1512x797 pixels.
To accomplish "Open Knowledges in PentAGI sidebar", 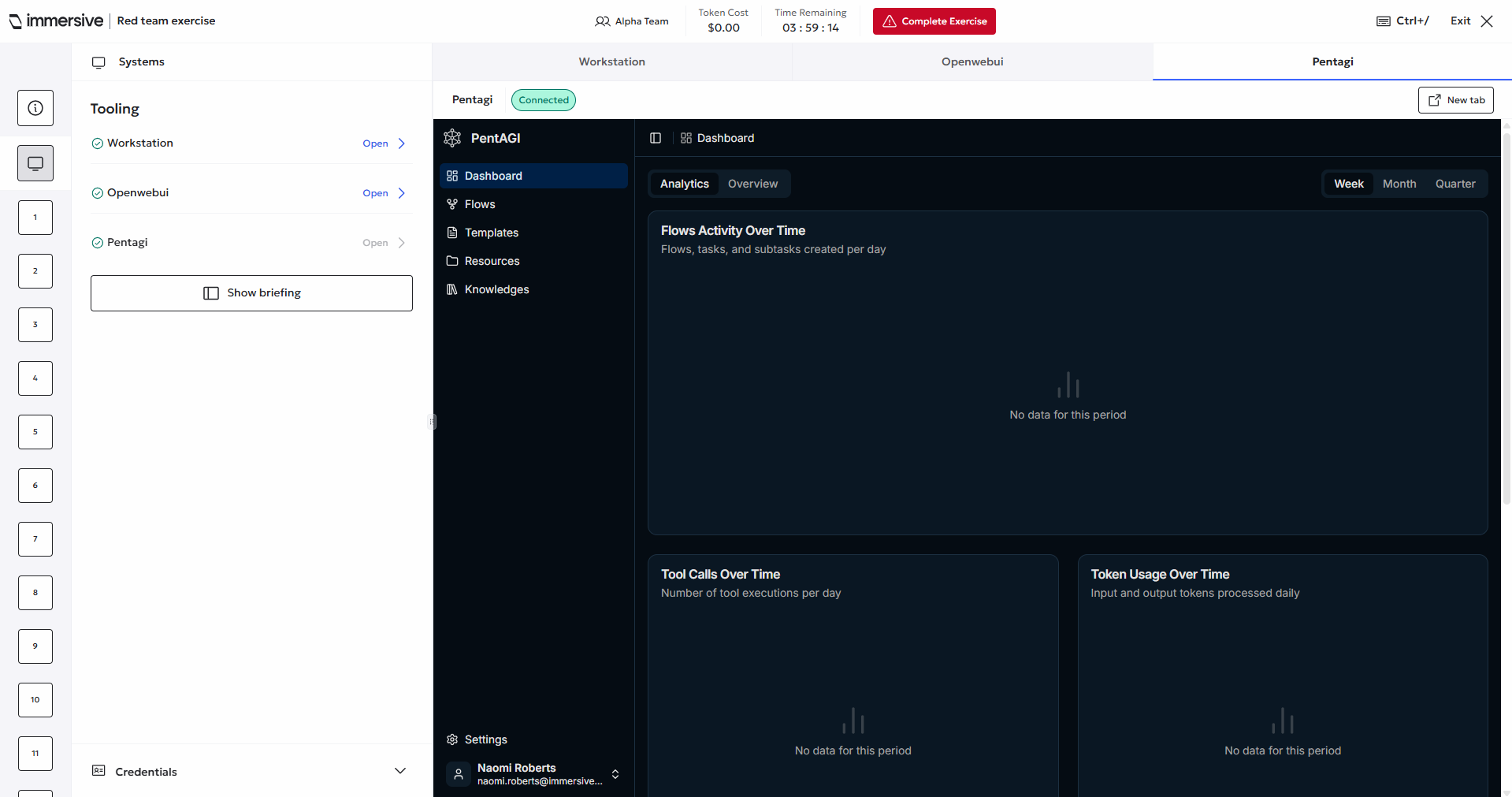I will coord(533,289).
